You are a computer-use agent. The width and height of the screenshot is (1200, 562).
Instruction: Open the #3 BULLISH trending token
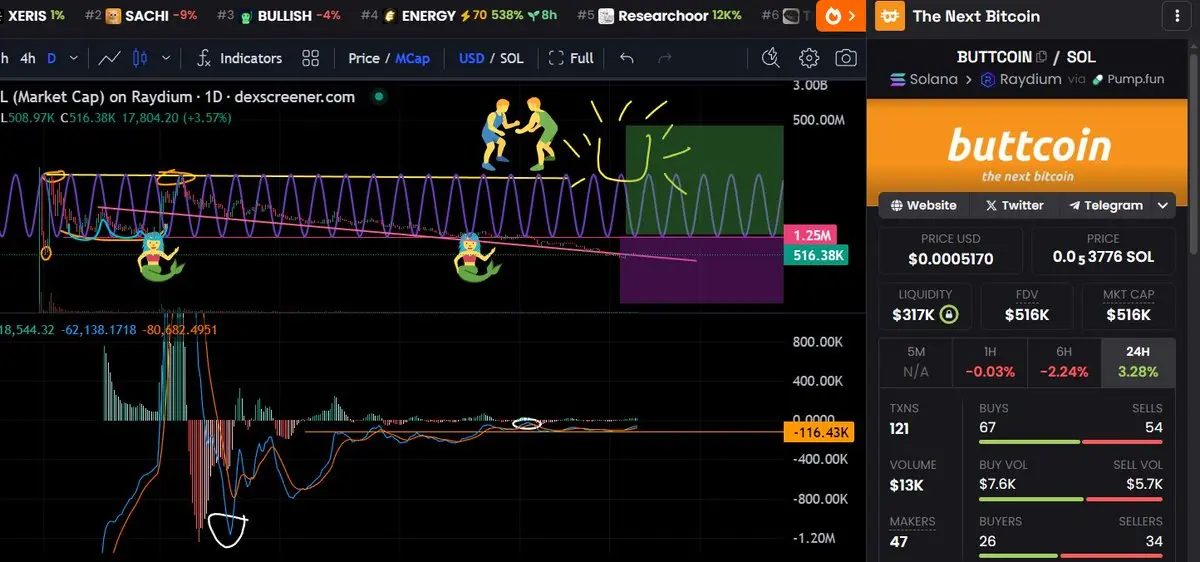279,16
